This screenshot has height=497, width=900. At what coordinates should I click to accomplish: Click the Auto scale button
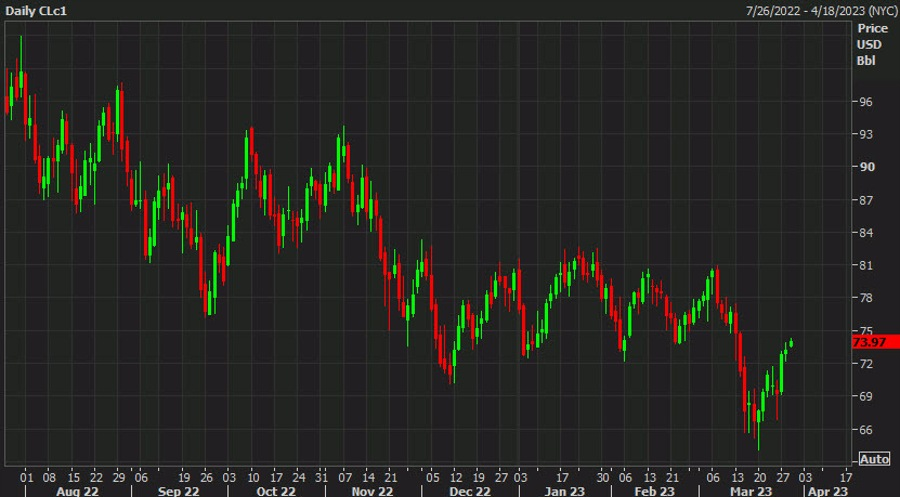pos(874,459)
